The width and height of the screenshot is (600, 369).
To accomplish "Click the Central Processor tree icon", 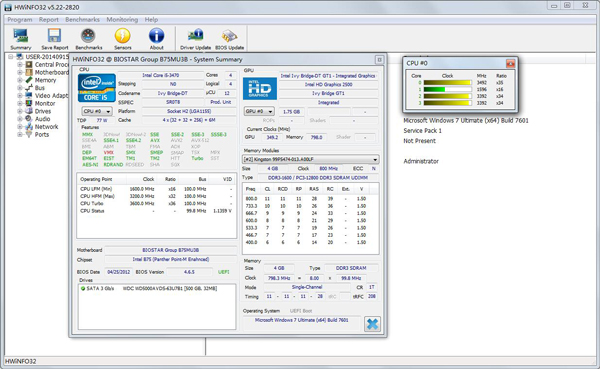I will click(29, 65).
